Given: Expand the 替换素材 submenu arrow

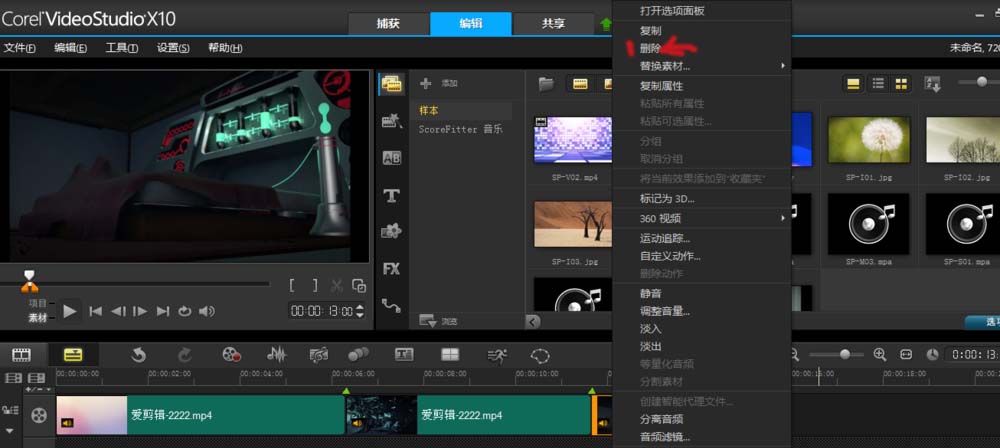Looking at the screenshot, I should pyautogui.click(x=783, y=66).
